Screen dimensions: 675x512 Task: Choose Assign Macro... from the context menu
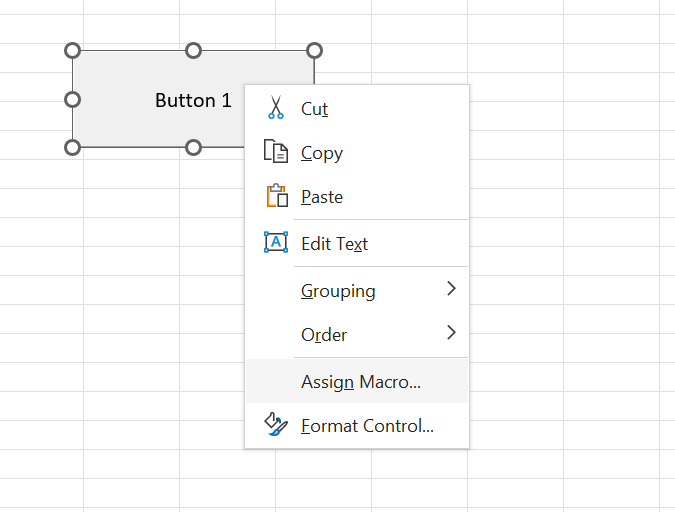click(360, 381)
